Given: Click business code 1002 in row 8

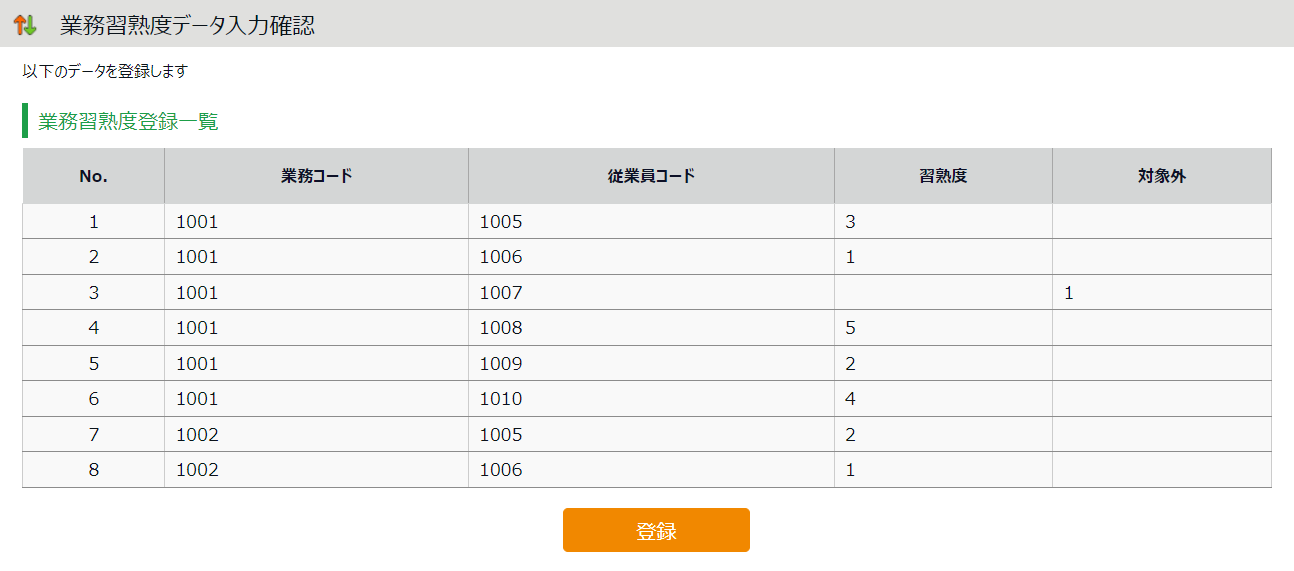Looking at the screenshot, I should [197, 470].
